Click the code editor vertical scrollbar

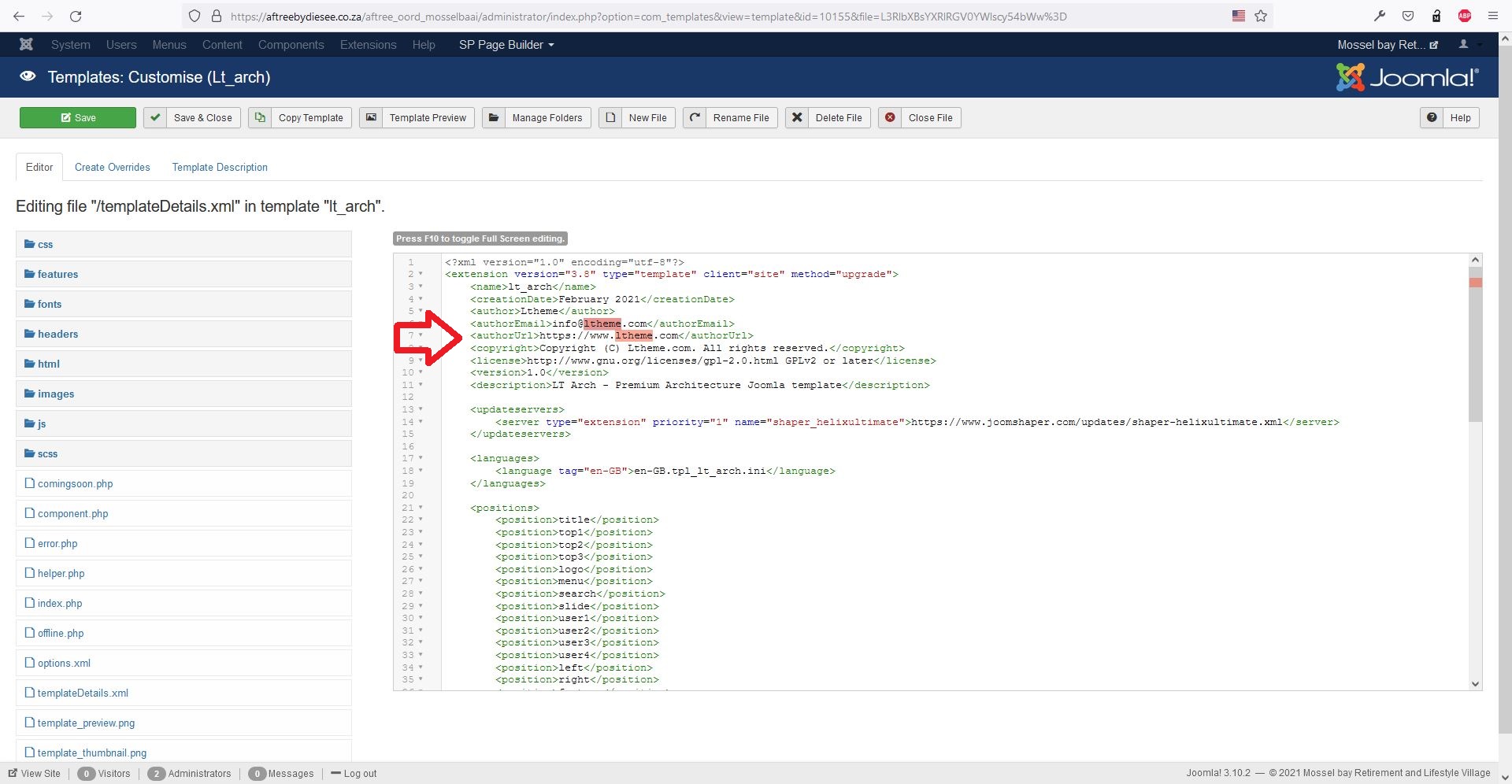pos(1475,354)
